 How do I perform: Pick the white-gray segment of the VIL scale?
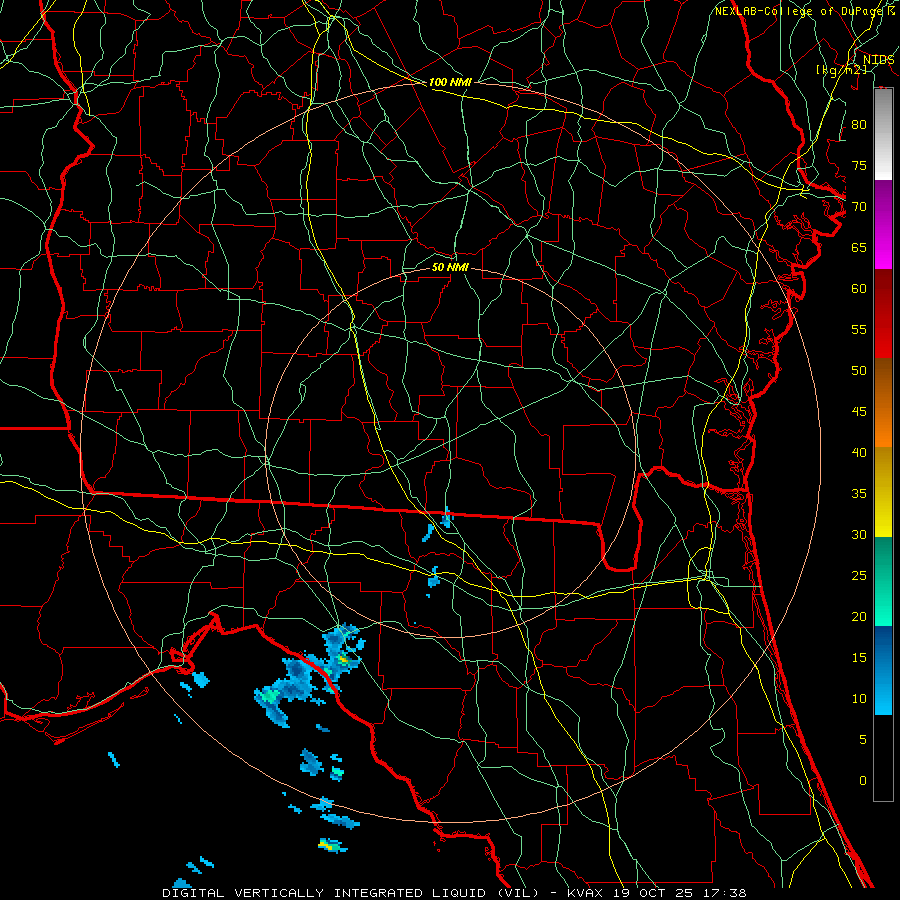point(883,134)
